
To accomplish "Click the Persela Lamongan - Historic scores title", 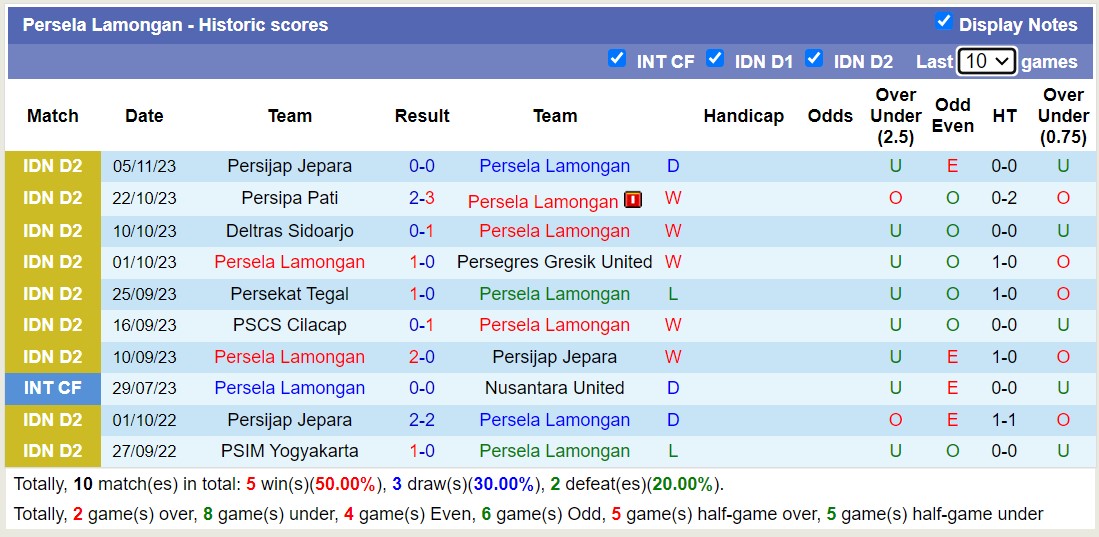I will pyautogui.click(x=175, y=25).
